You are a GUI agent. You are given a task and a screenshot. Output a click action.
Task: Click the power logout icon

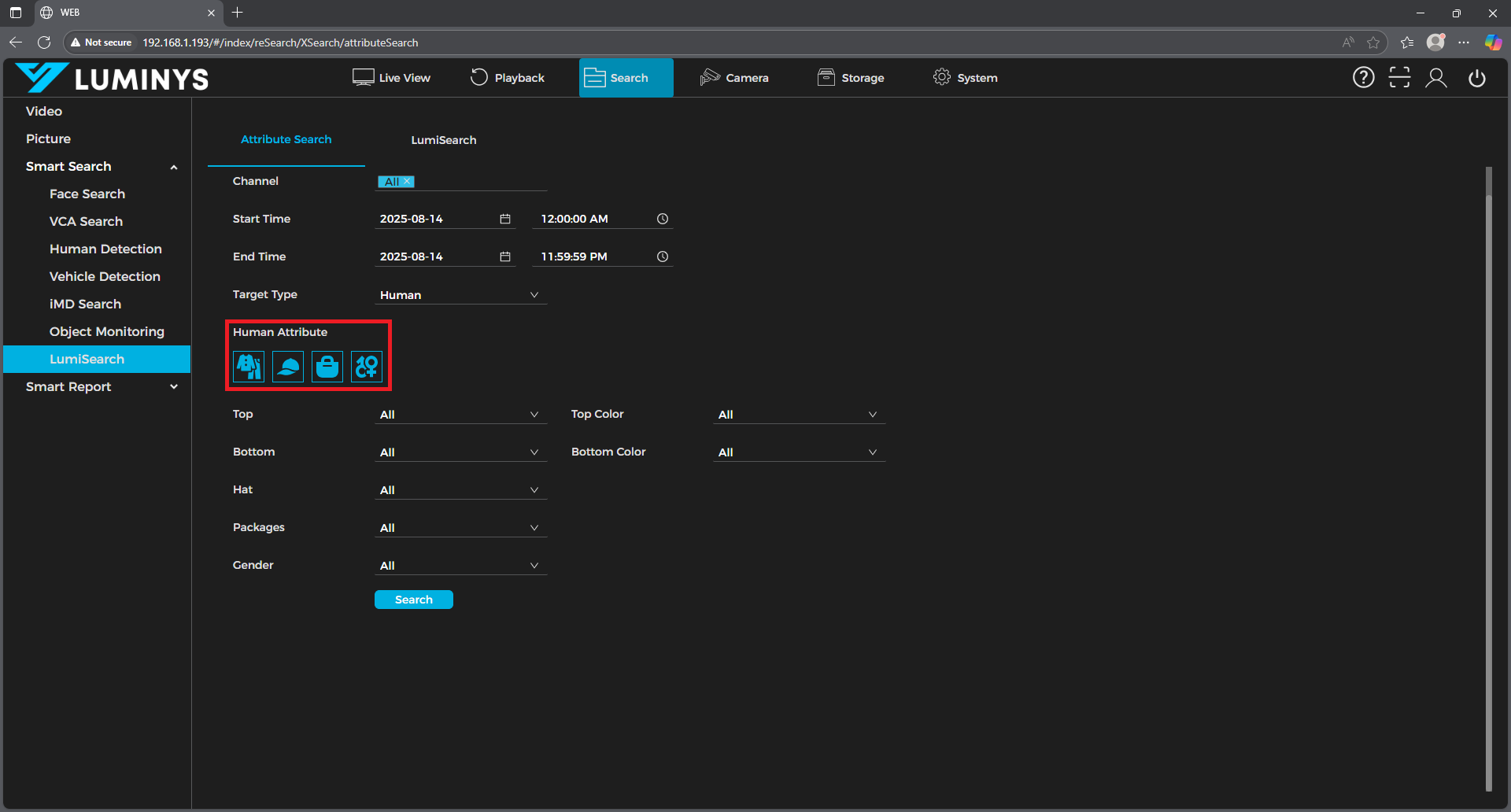1477,78
